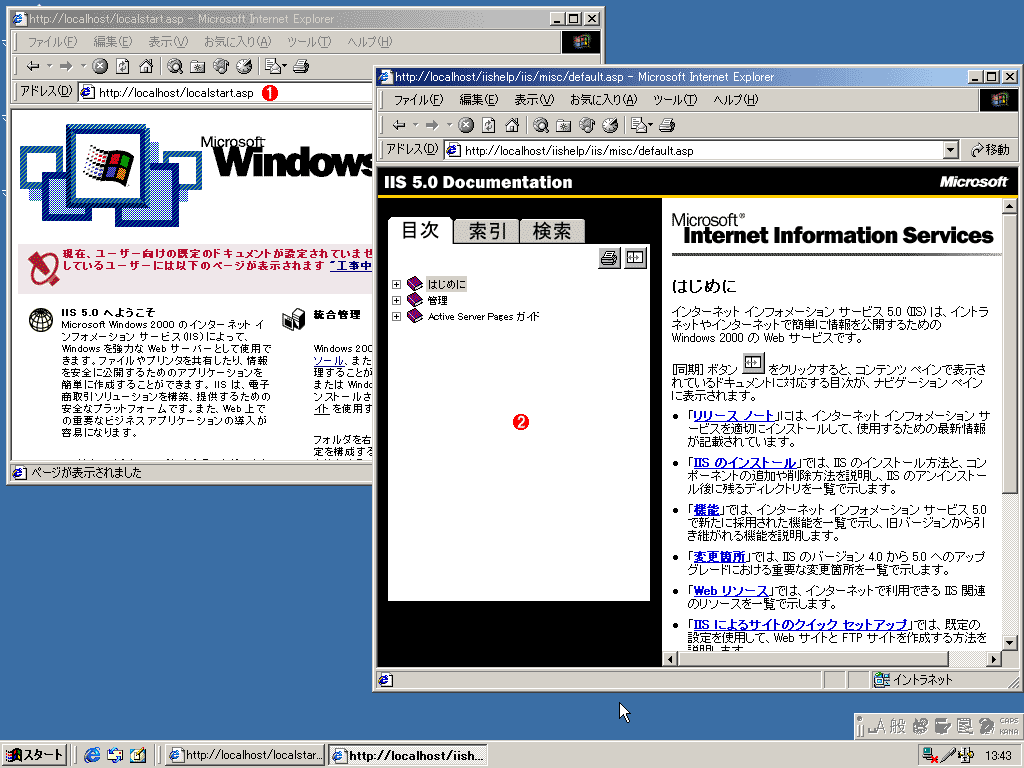Viewport: 1024px width, 768px height.
Task: Expand the はじめに tree node
Action: [x=396, y=284]
